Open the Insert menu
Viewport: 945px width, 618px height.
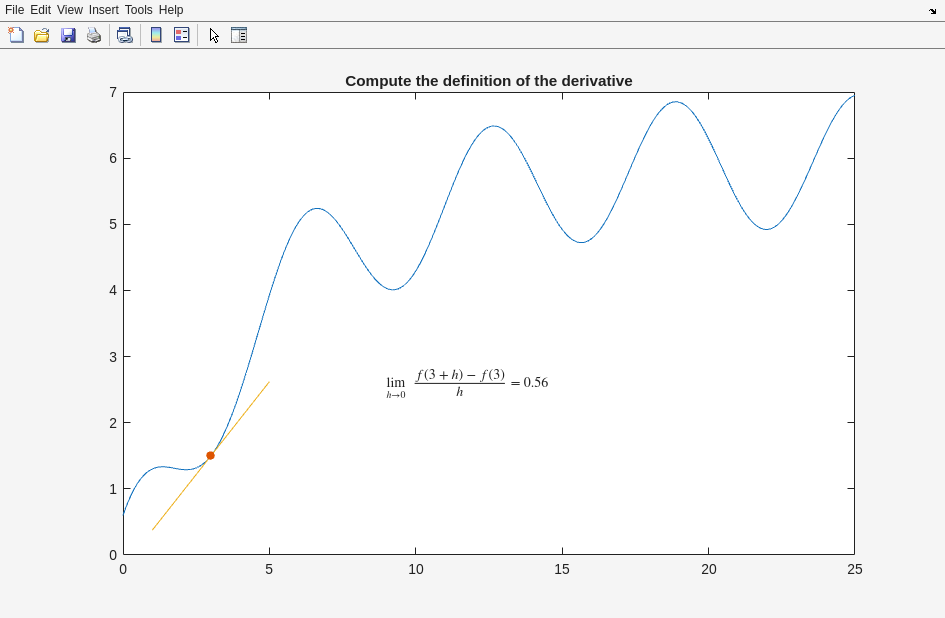[x=103, y=10]
